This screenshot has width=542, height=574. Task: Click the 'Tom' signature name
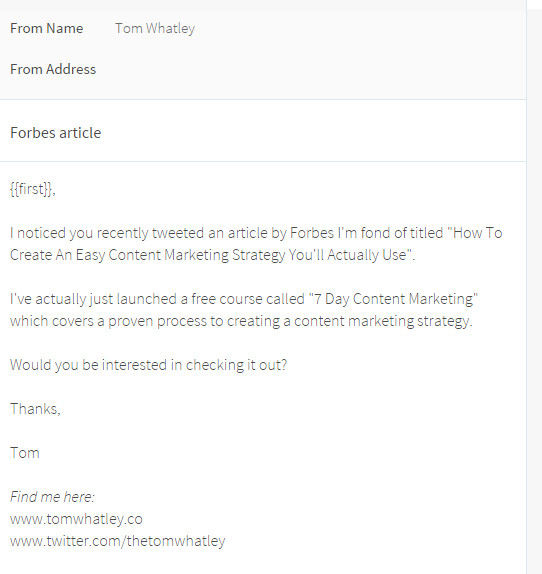pyautogui.click(x=25, y=453)
